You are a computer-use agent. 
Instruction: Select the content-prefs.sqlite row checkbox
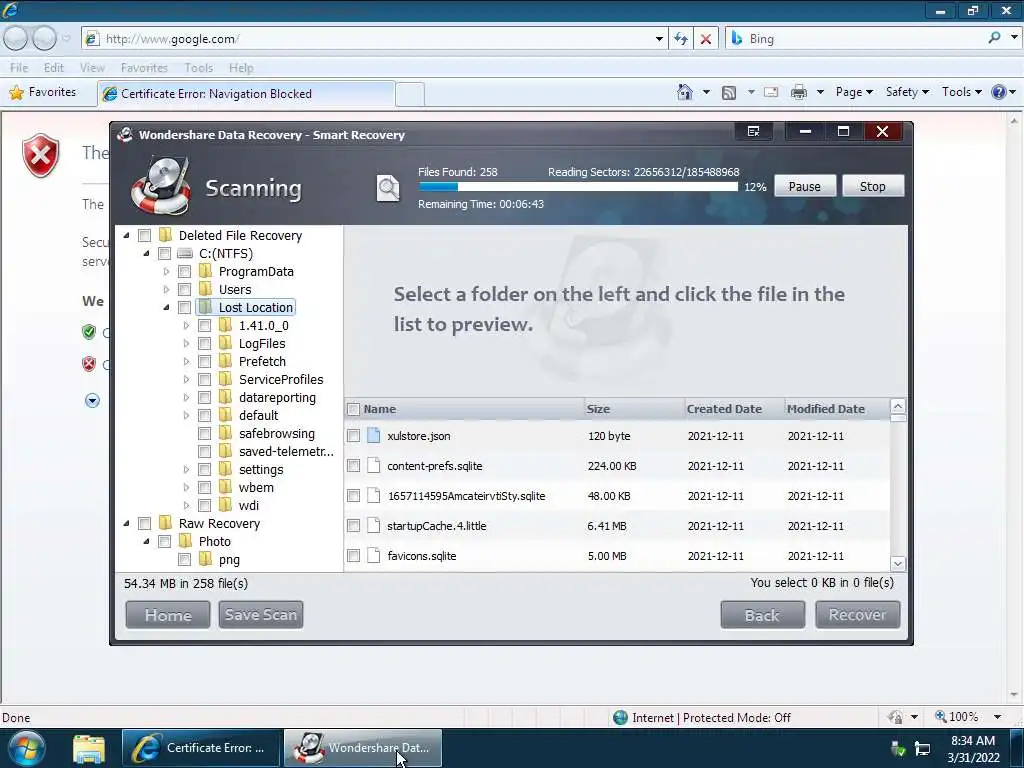tap(353, 466)
